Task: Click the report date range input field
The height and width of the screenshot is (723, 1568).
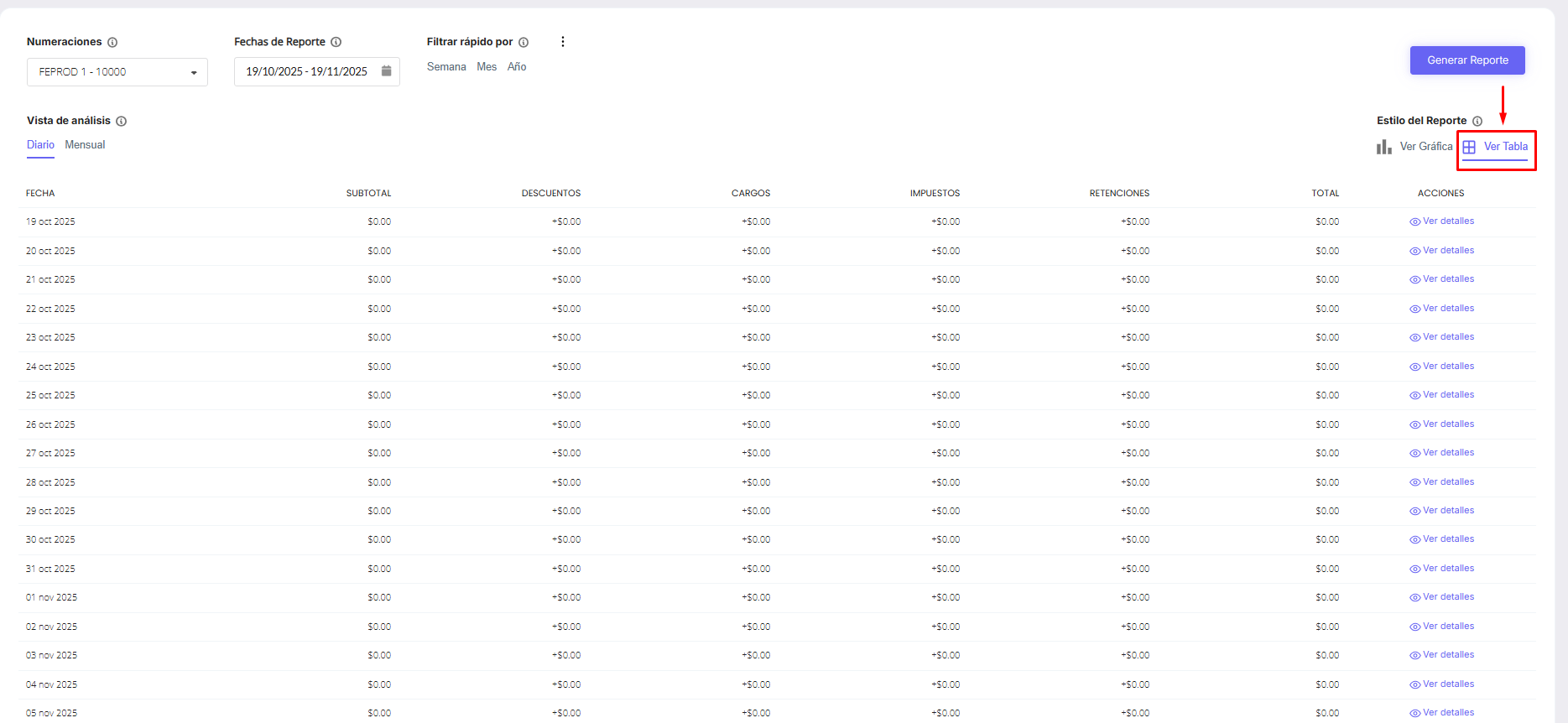Action: 306,72
